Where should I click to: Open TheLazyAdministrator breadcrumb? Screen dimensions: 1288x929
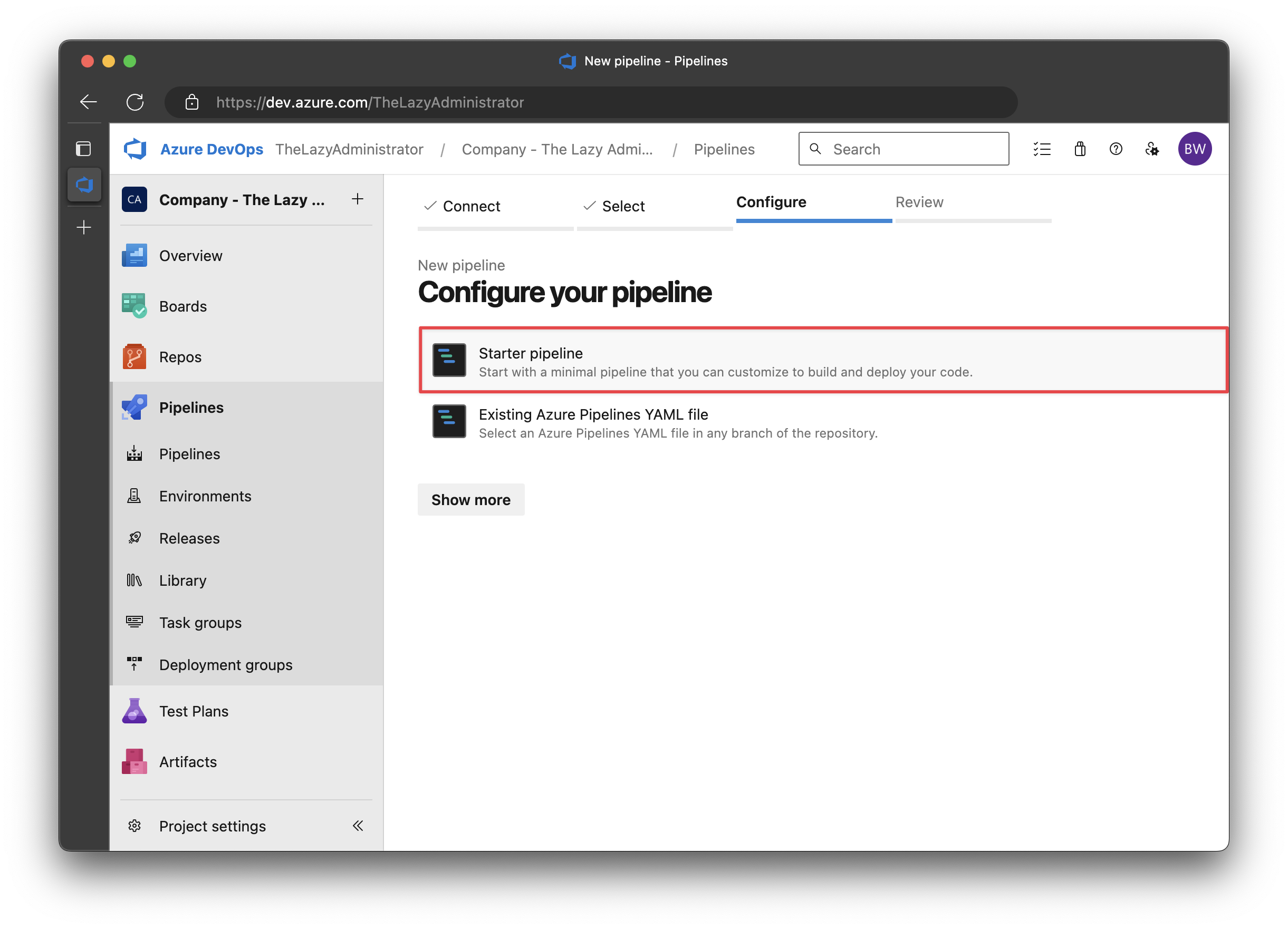click(349, 149)
